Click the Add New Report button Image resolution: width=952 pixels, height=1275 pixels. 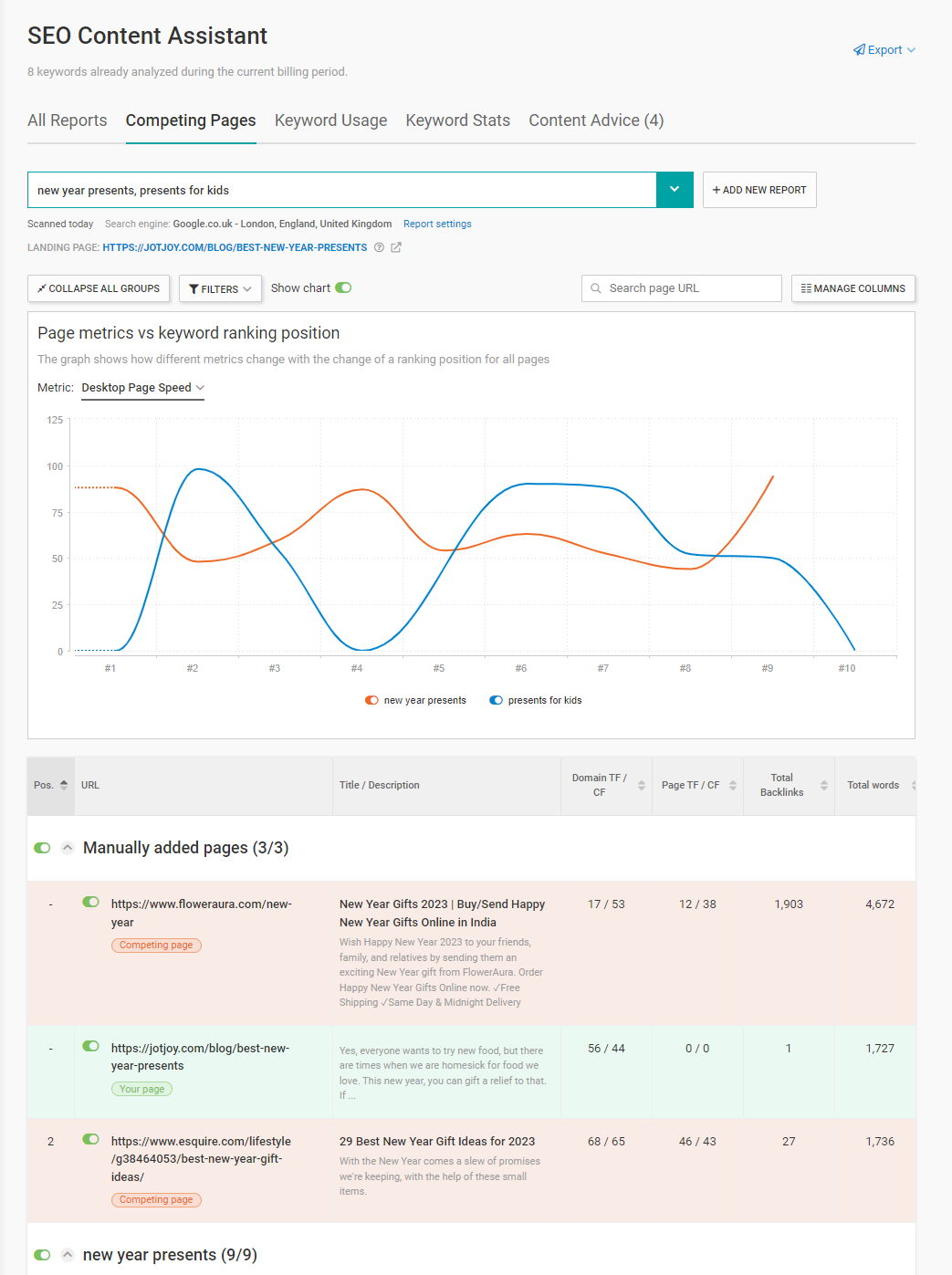click(758, 190)
